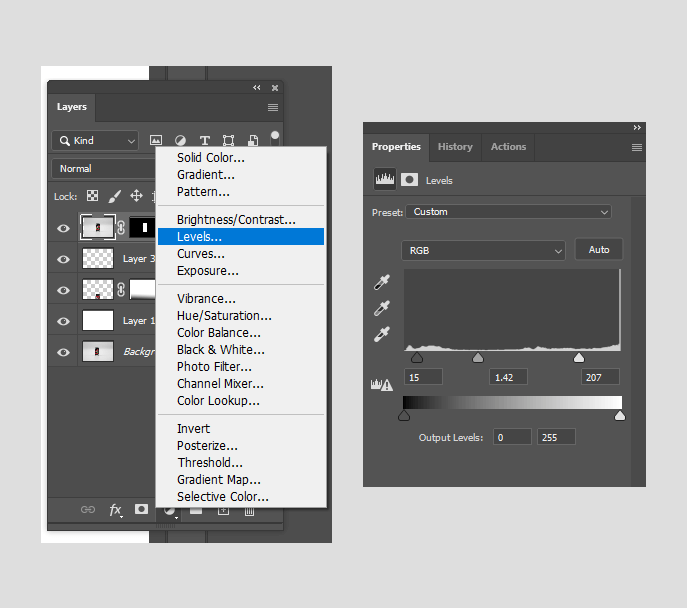Select the Background layer thumbnail
This screenshot has height=608, width=687.
pyautogui.click(x=98, y=351)
